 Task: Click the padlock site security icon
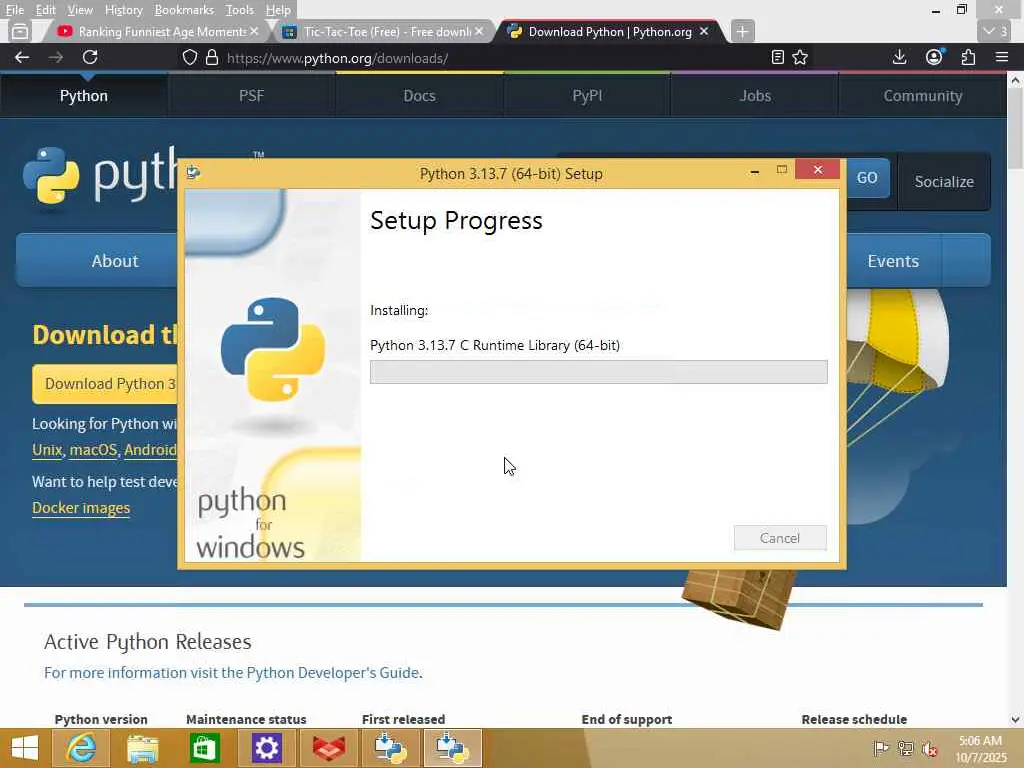coord(212,57)
